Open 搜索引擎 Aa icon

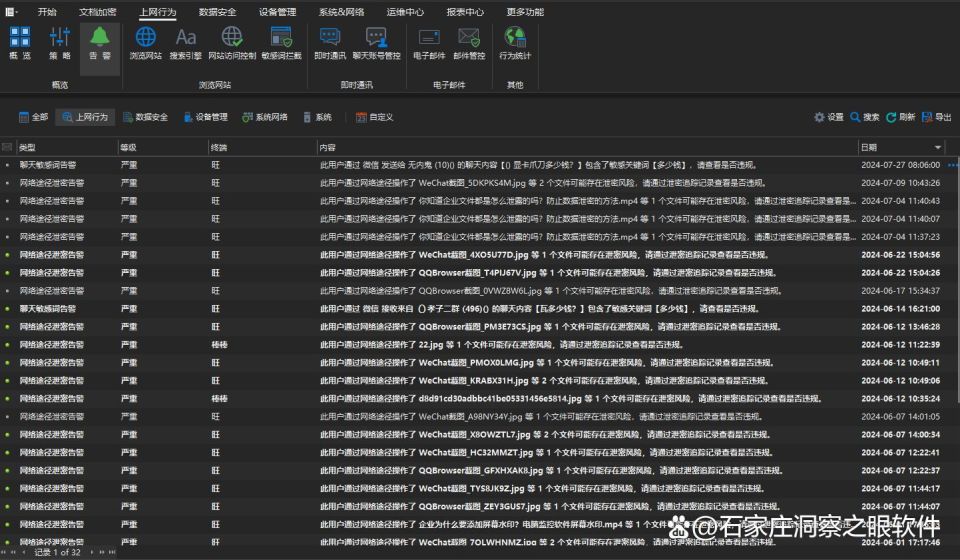pos(186,43)
